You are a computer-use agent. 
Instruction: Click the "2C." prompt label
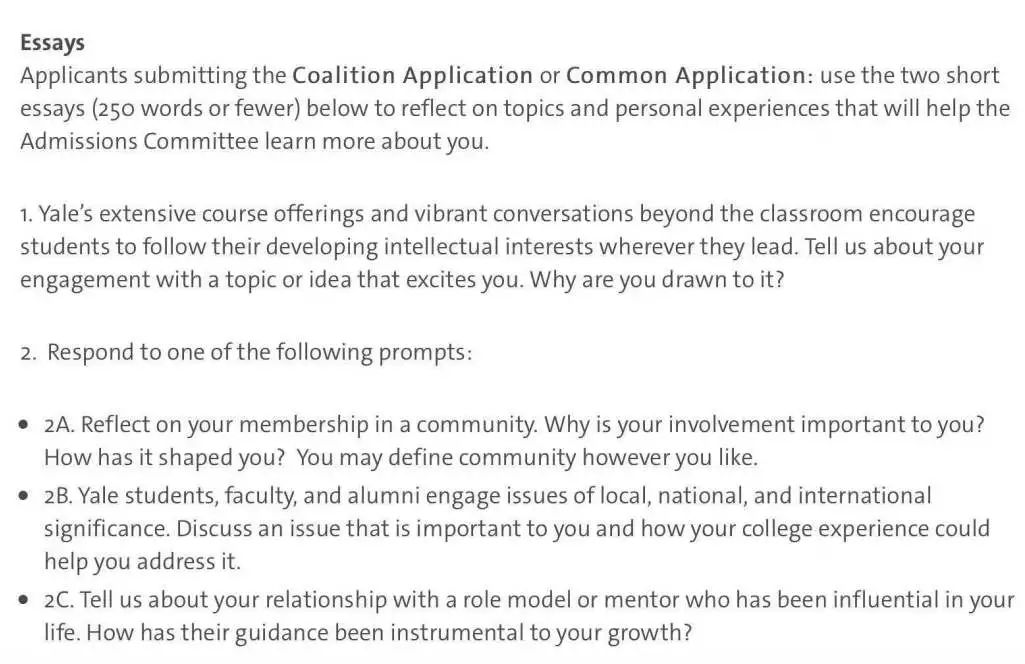(x=59, y=600)
